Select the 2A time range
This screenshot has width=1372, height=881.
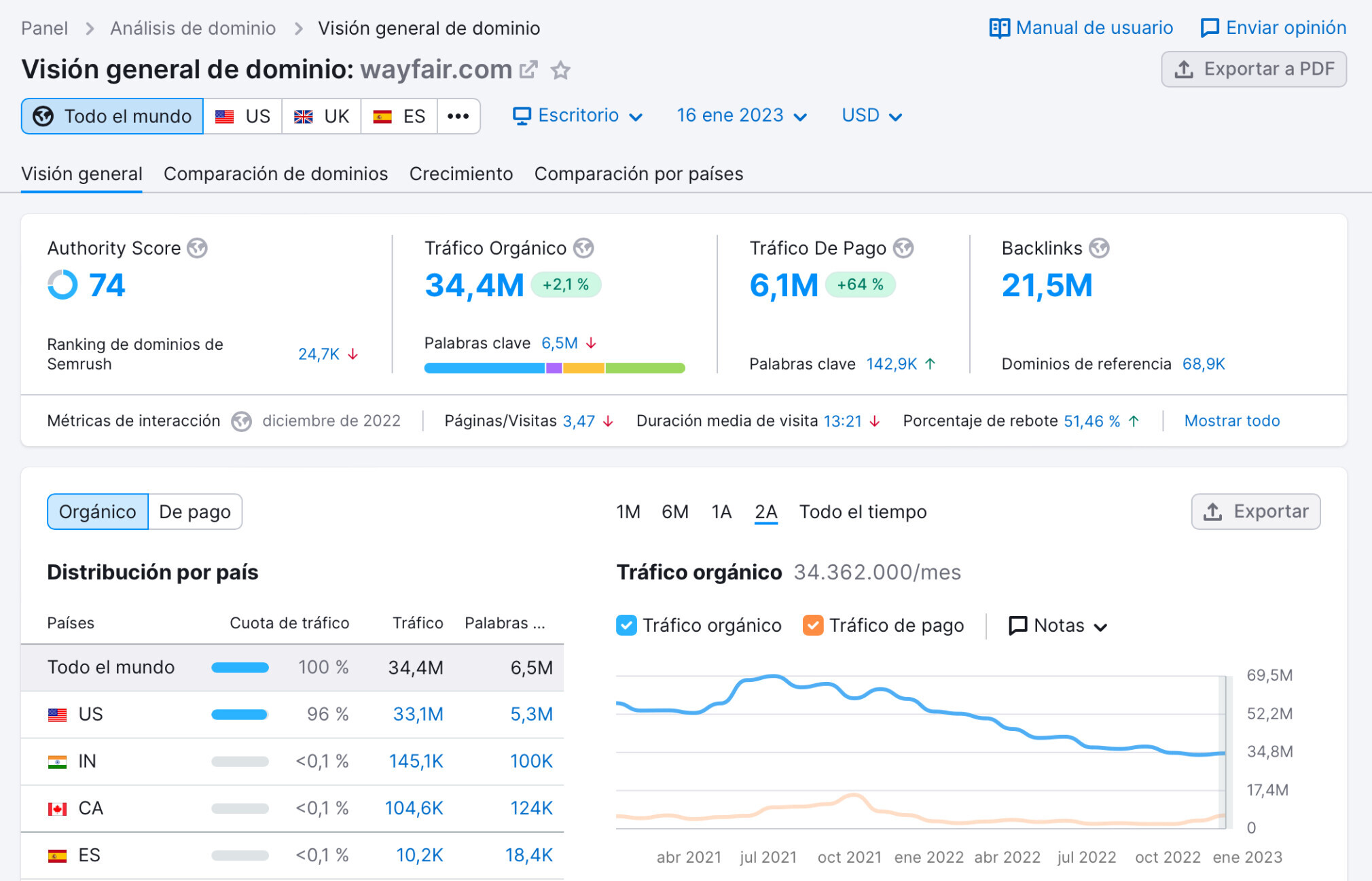pos(766,511)
